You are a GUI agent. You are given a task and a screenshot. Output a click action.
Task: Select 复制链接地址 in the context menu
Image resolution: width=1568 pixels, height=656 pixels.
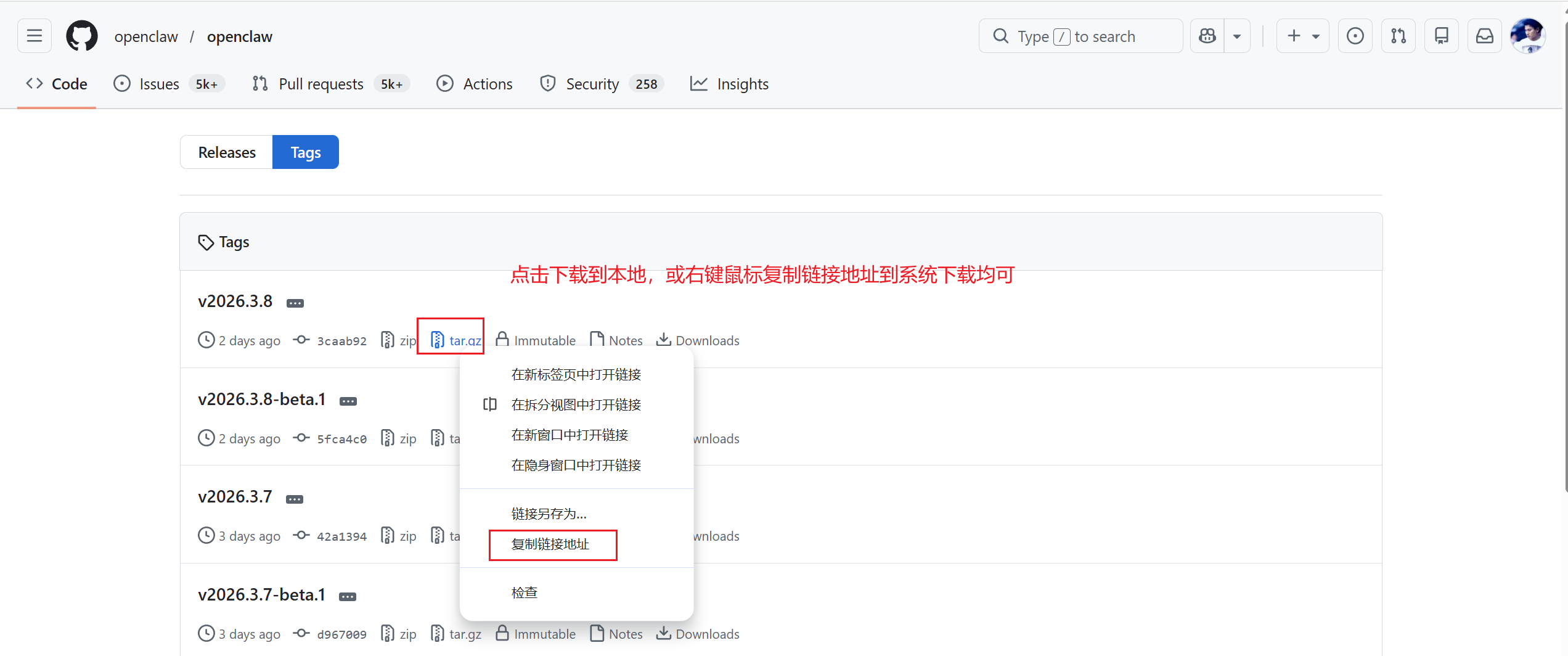coord(552,544)
